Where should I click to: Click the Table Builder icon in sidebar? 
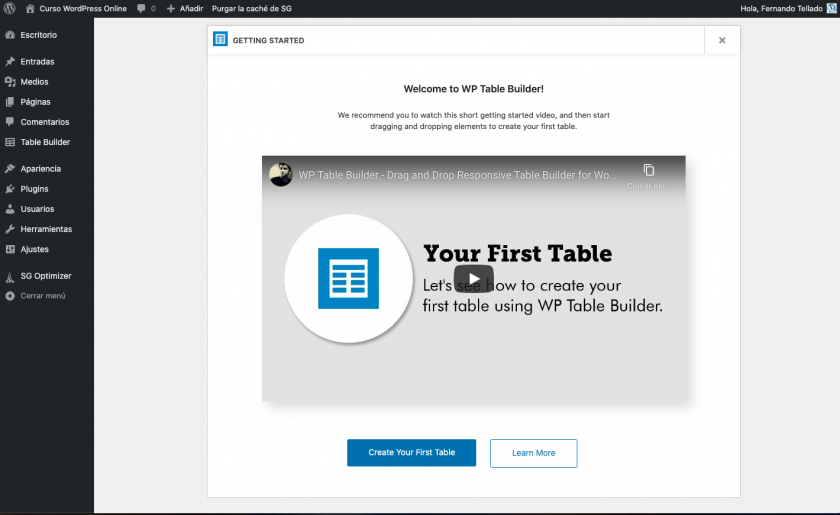(10, 142)
